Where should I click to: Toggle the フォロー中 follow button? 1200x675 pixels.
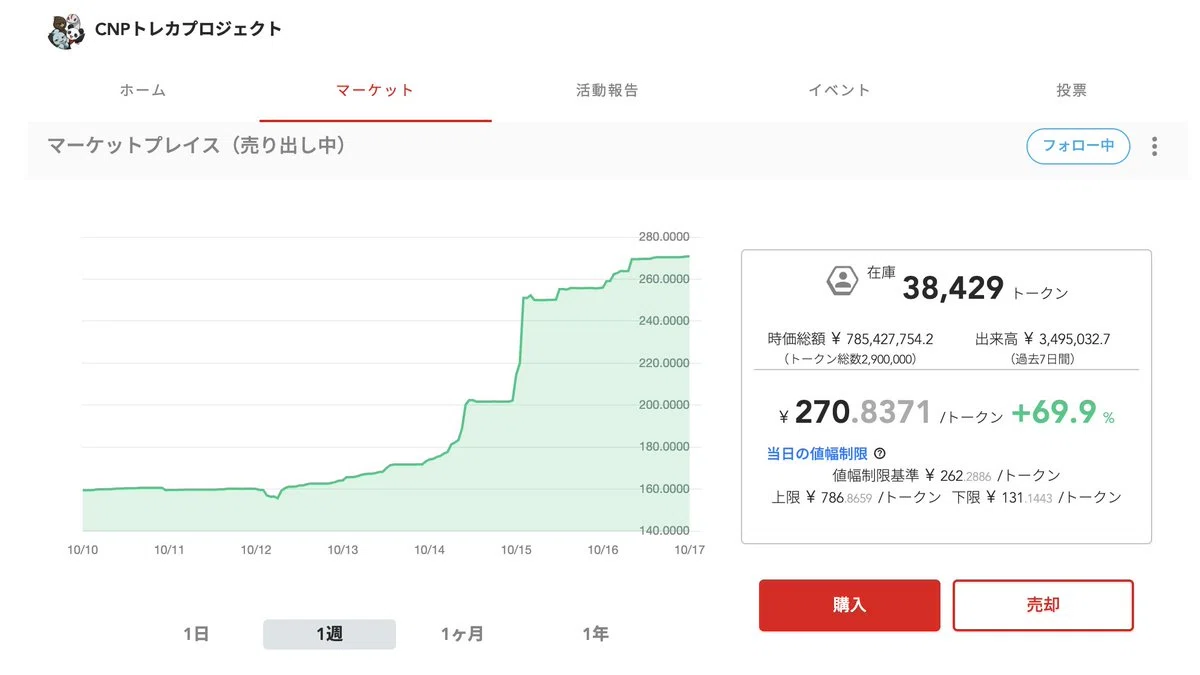pos(1078,146)
